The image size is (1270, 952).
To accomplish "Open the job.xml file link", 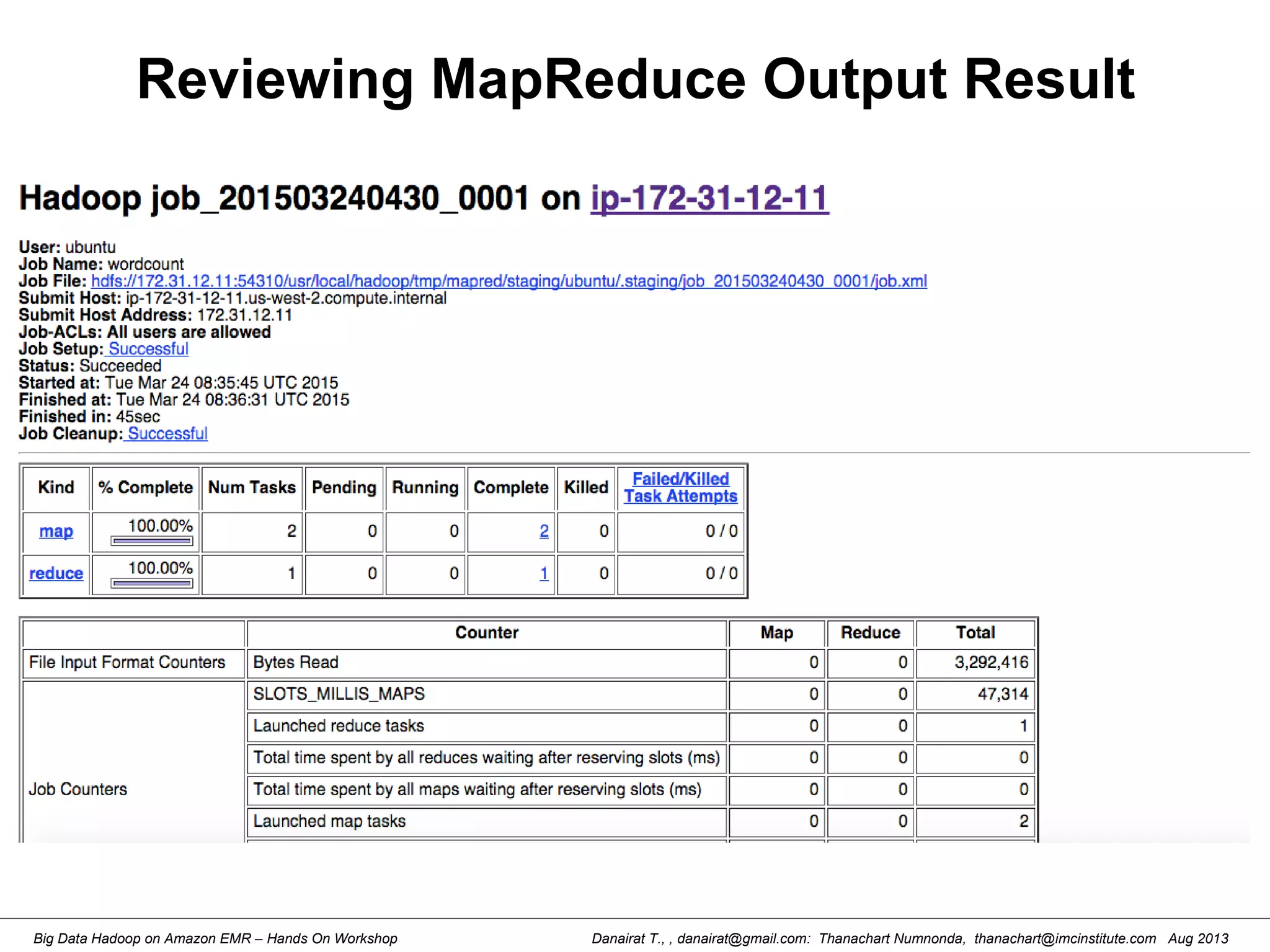I will point(509,281).
